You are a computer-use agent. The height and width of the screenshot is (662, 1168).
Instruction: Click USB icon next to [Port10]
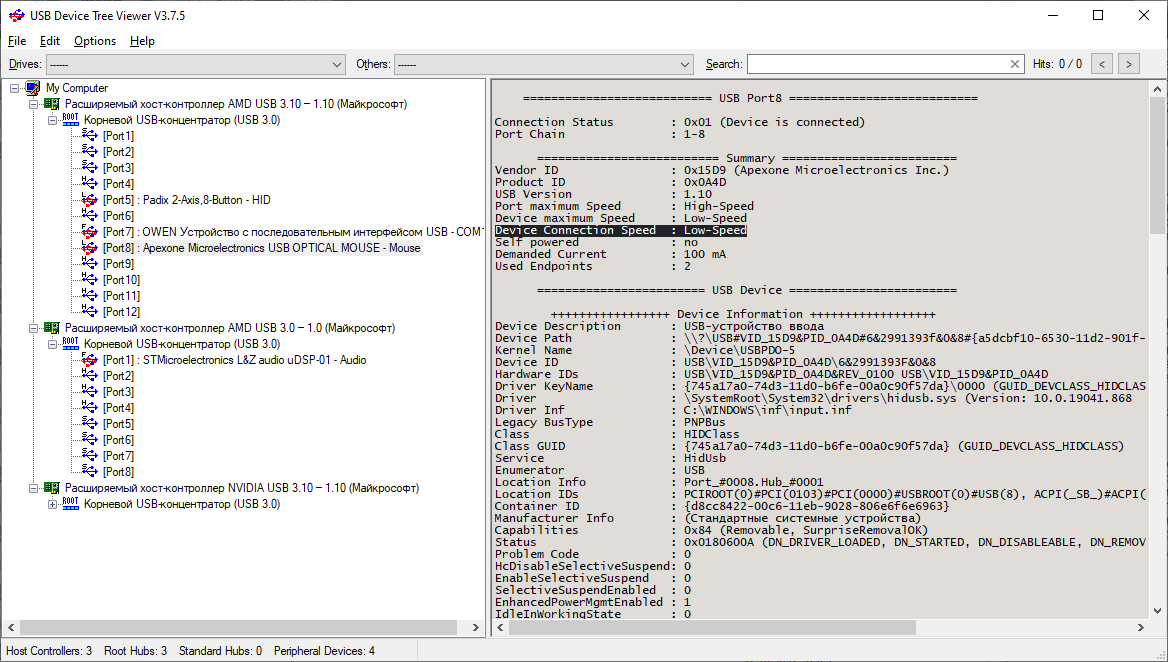89,280
